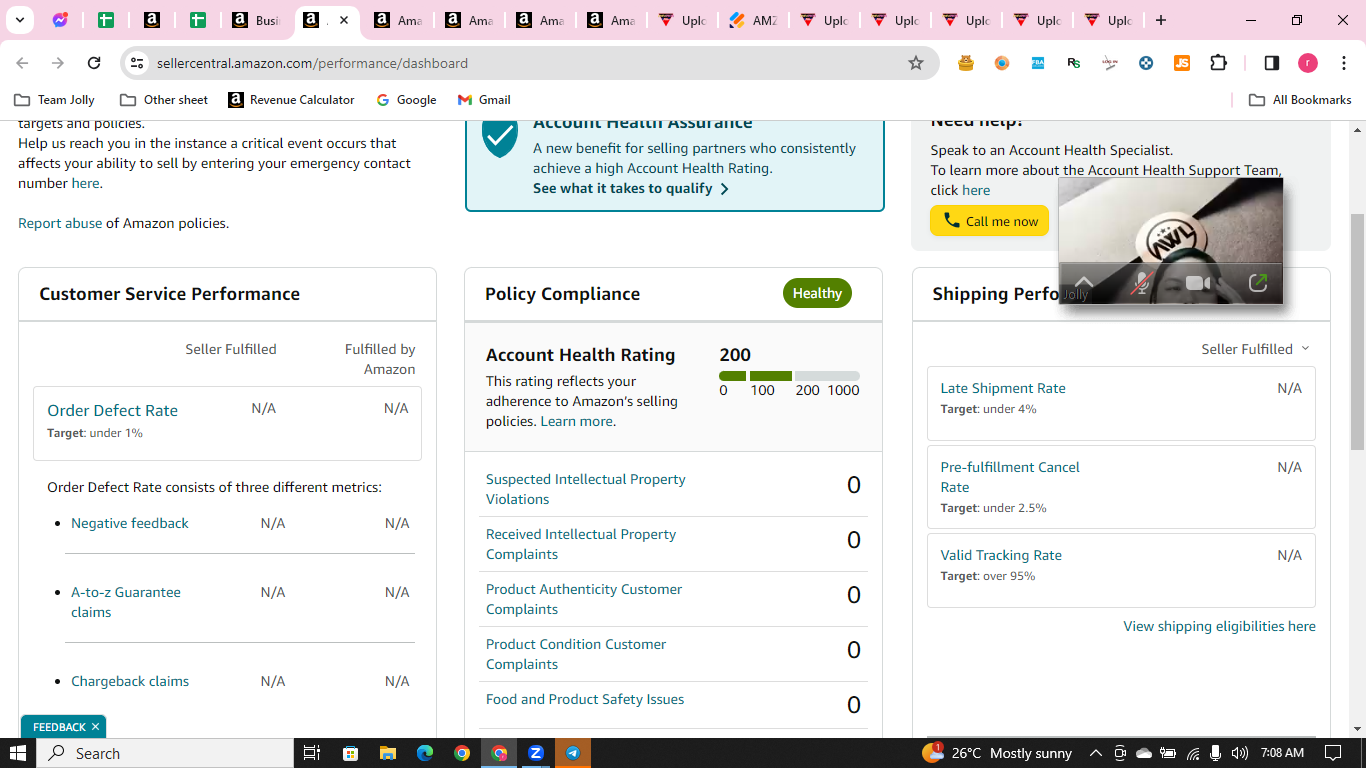Switch to the AM2 browser tab
The width and height of the screenshot is (1366, 768).
(x=754, y=20)
